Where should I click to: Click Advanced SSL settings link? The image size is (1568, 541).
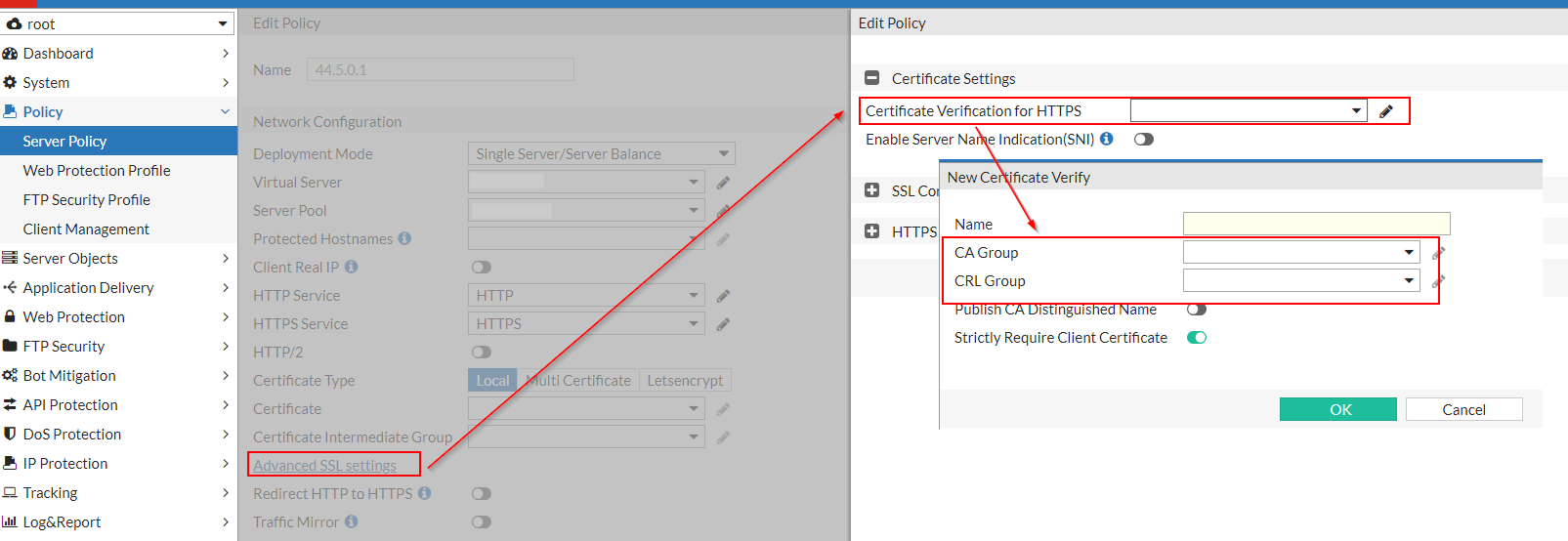(324, 466)
